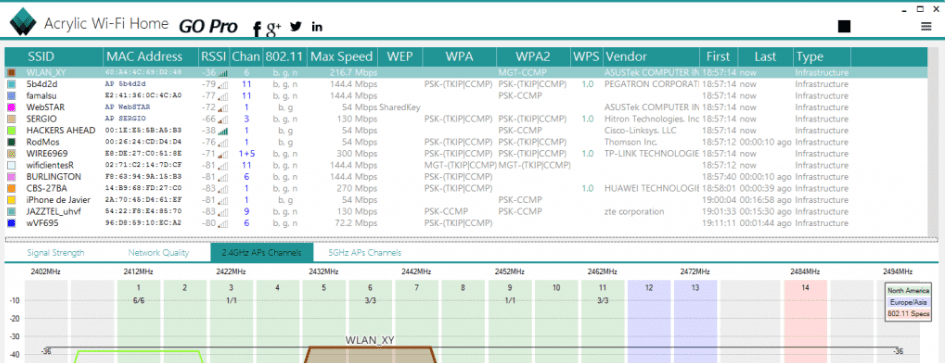
Task: Open the Twitter bird icon
Action: pyautogui.click(x=295, y=27)
